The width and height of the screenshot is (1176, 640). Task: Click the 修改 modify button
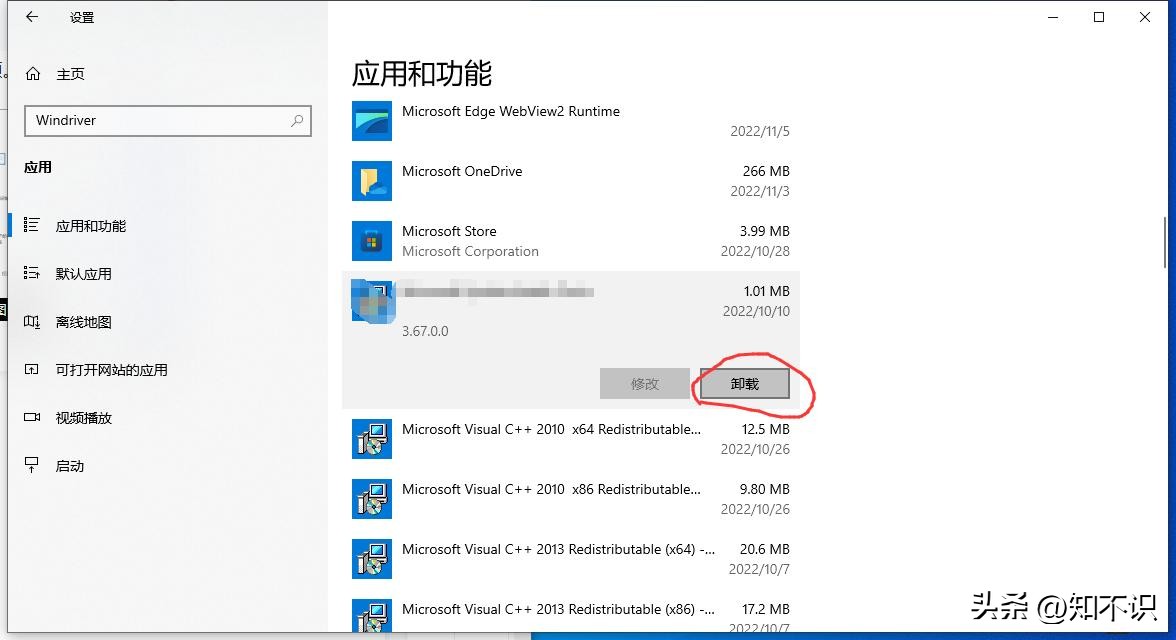point(644,383)
